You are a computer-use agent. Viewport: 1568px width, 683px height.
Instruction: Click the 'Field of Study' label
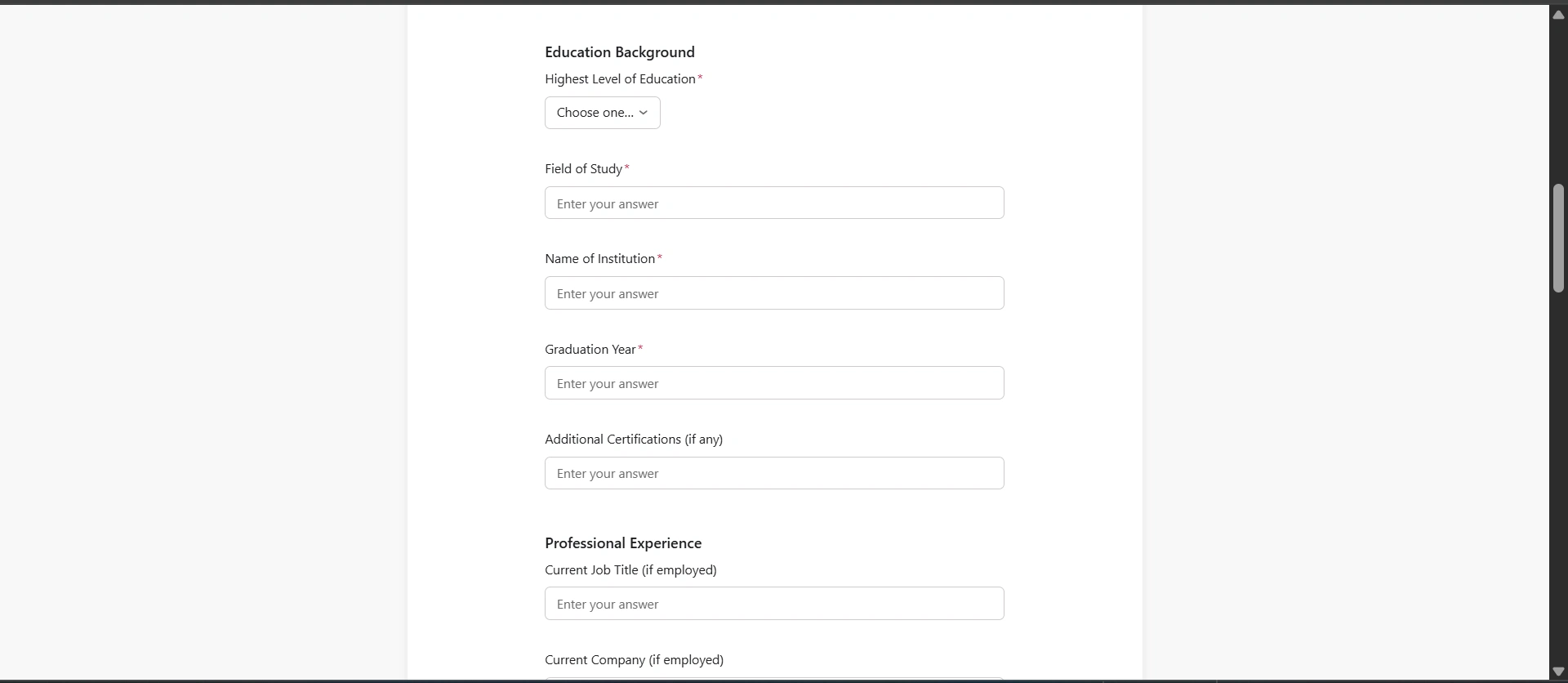click(x=583, y=169)
